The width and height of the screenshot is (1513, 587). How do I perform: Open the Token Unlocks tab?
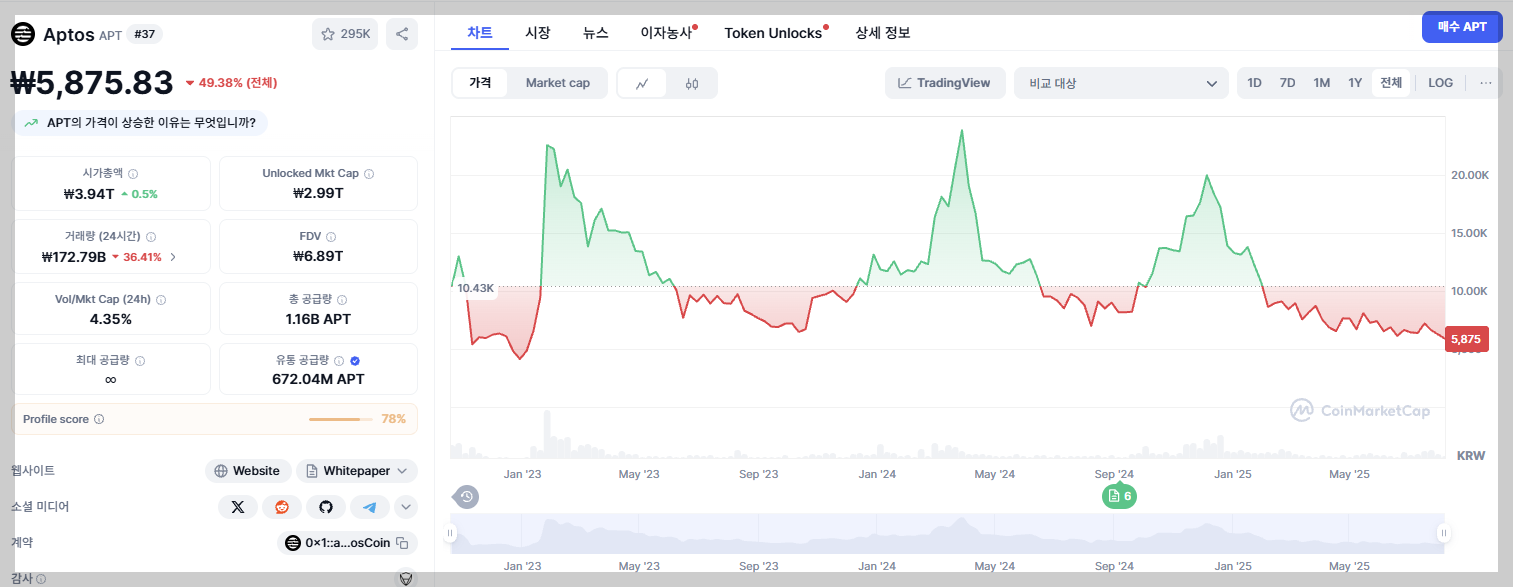tap(774, 32)
